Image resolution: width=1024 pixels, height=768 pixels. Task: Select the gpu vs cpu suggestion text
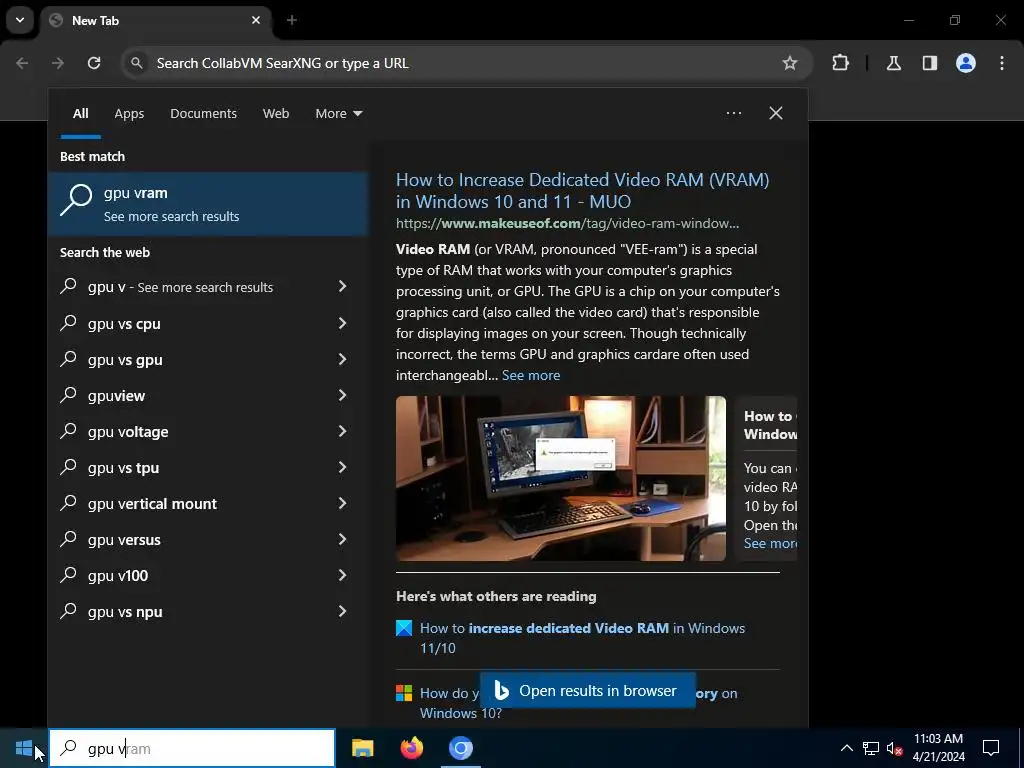pyautogui.click(x=124, y=323)
